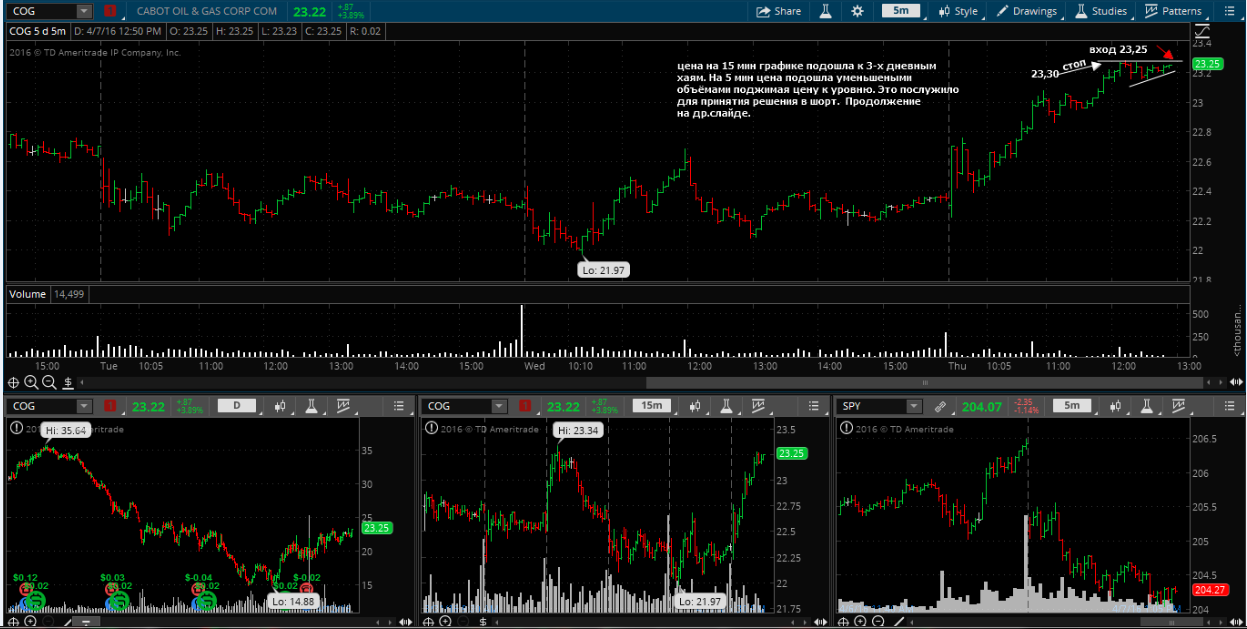Click the zoom-out minus magnifier below SPY chart
Viewport: 1247px width, 629px height.
click(878, 620)
